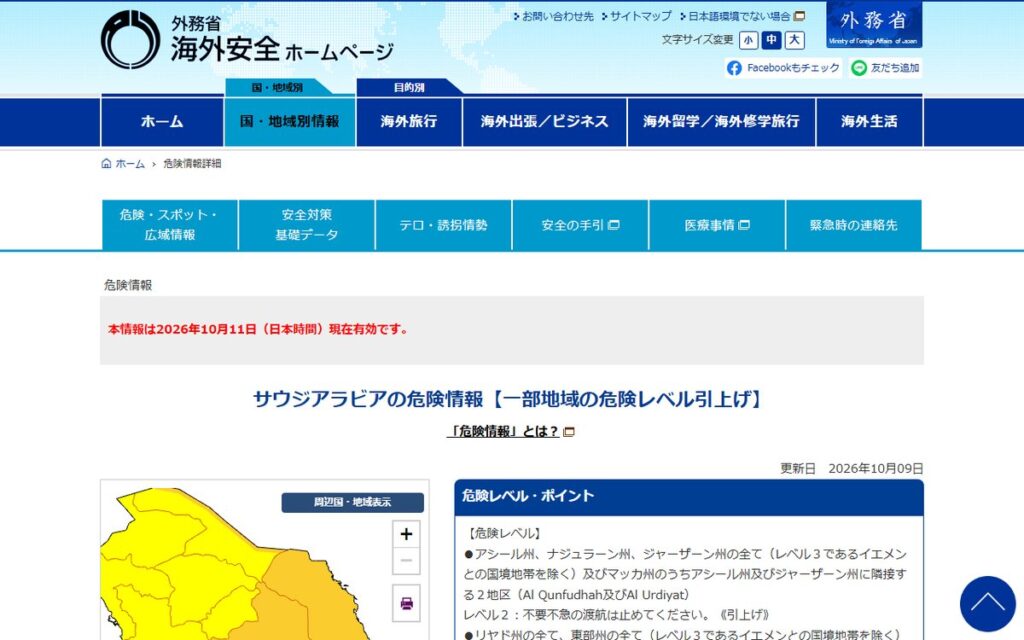Click the map print icon
Screen dimensions: 1024x640
[x=406, y=603]
